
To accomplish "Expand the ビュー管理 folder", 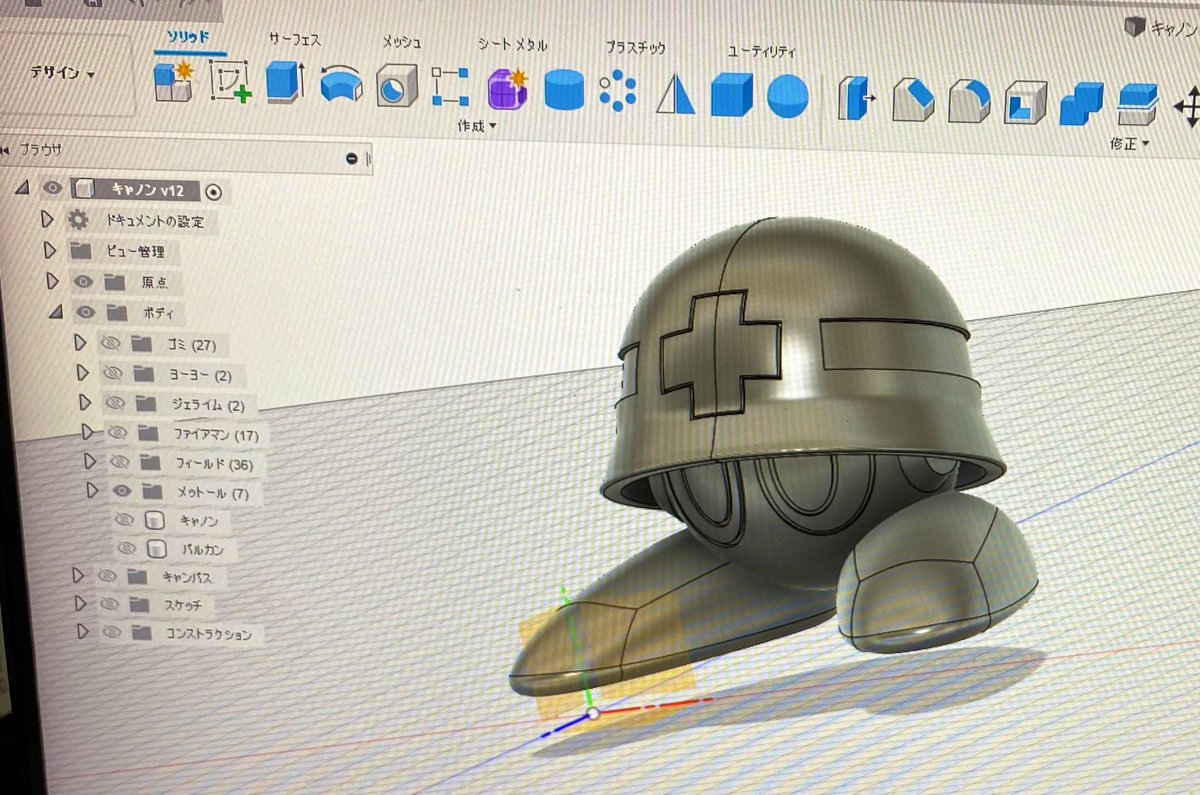I will (50, 250).
